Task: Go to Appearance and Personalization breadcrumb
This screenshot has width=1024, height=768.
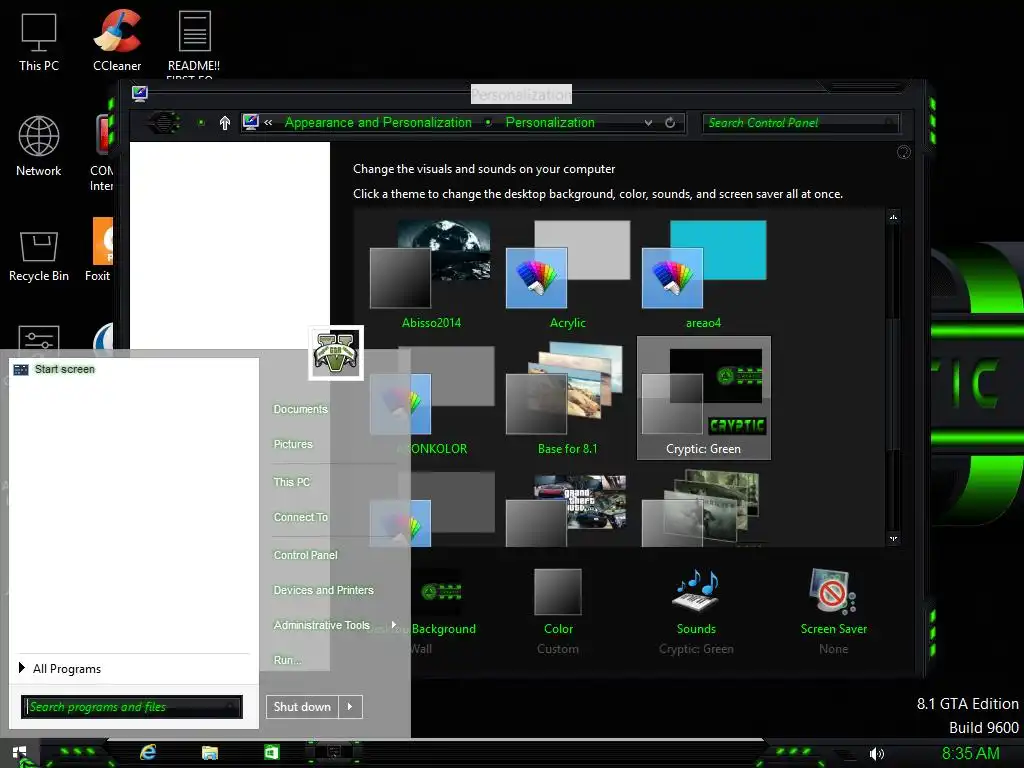Action: click(x=378, y=123)
